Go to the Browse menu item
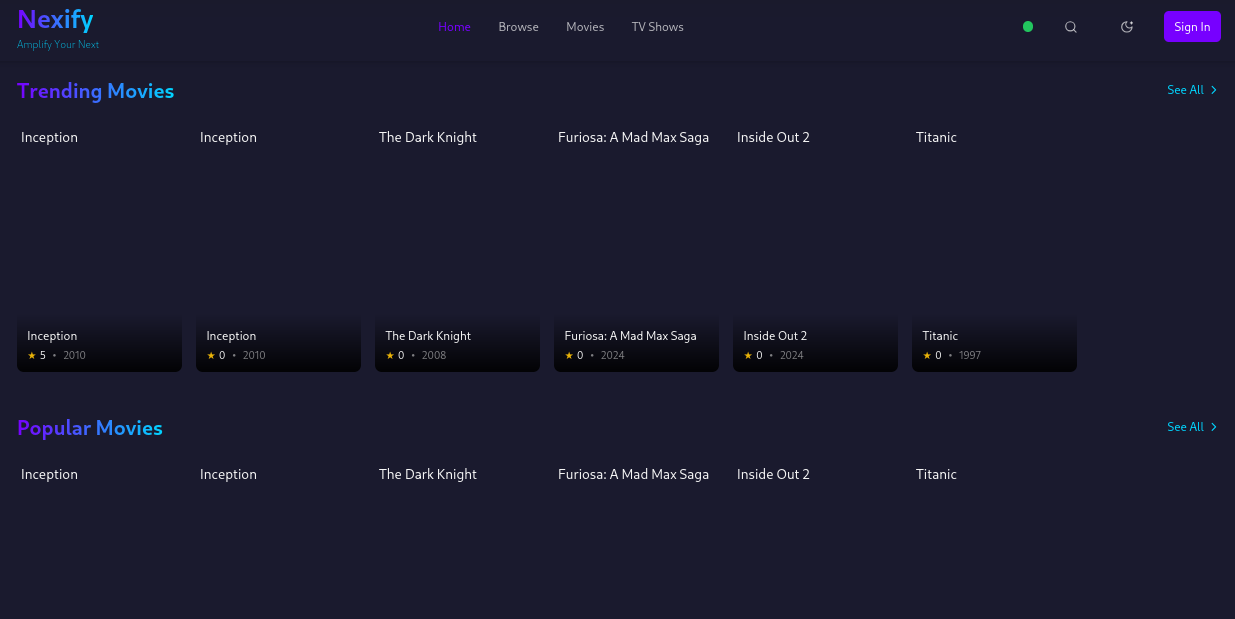Screen dimensions: 1235x619 518,27
